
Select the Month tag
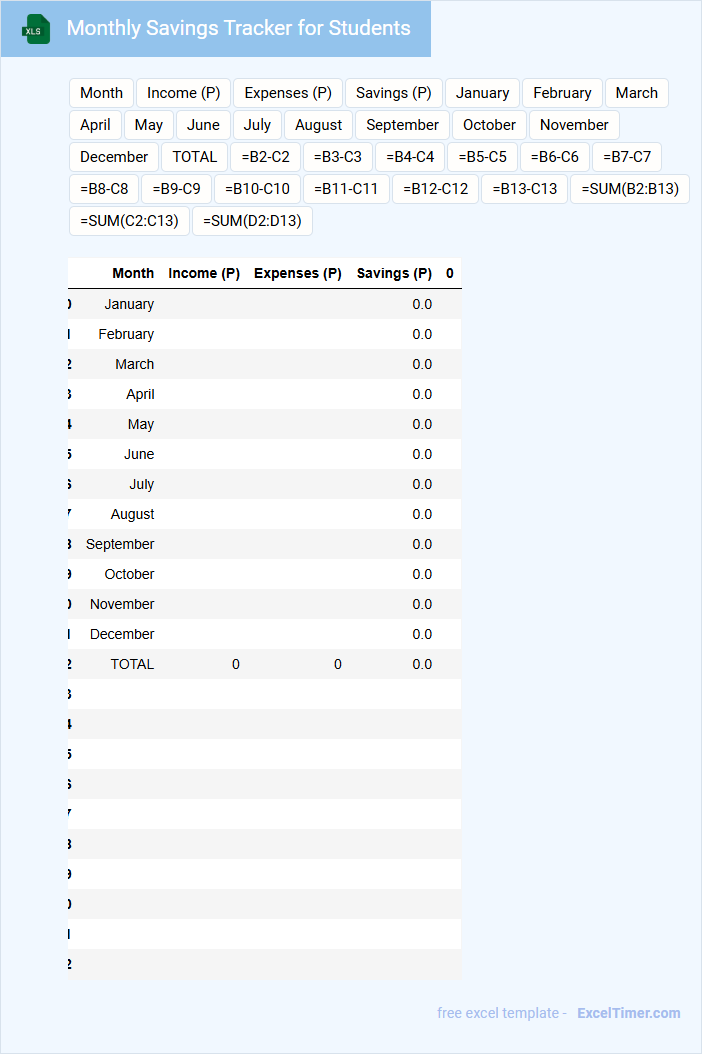[x=102, y=93]
